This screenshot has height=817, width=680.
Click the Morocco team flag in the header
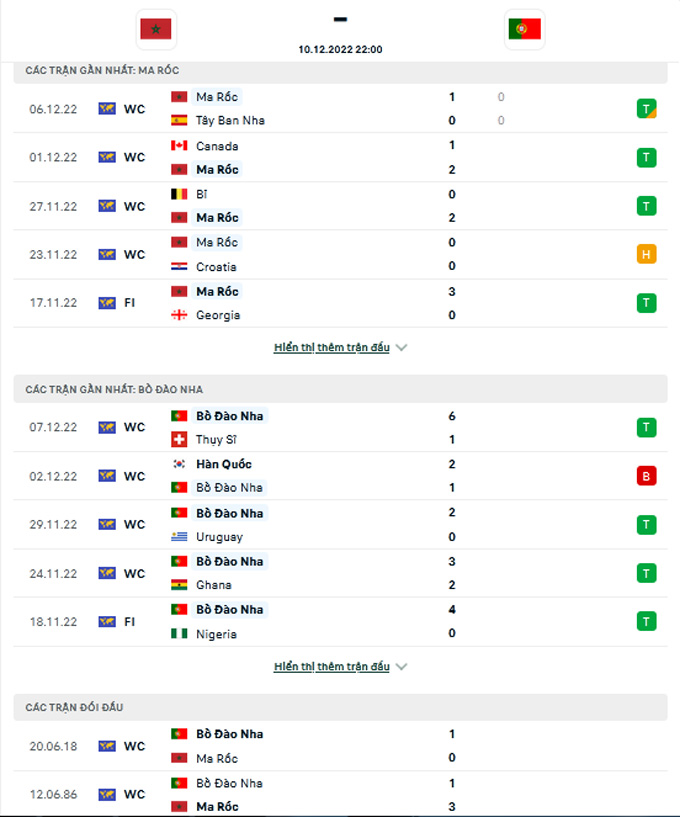[156, 29]
